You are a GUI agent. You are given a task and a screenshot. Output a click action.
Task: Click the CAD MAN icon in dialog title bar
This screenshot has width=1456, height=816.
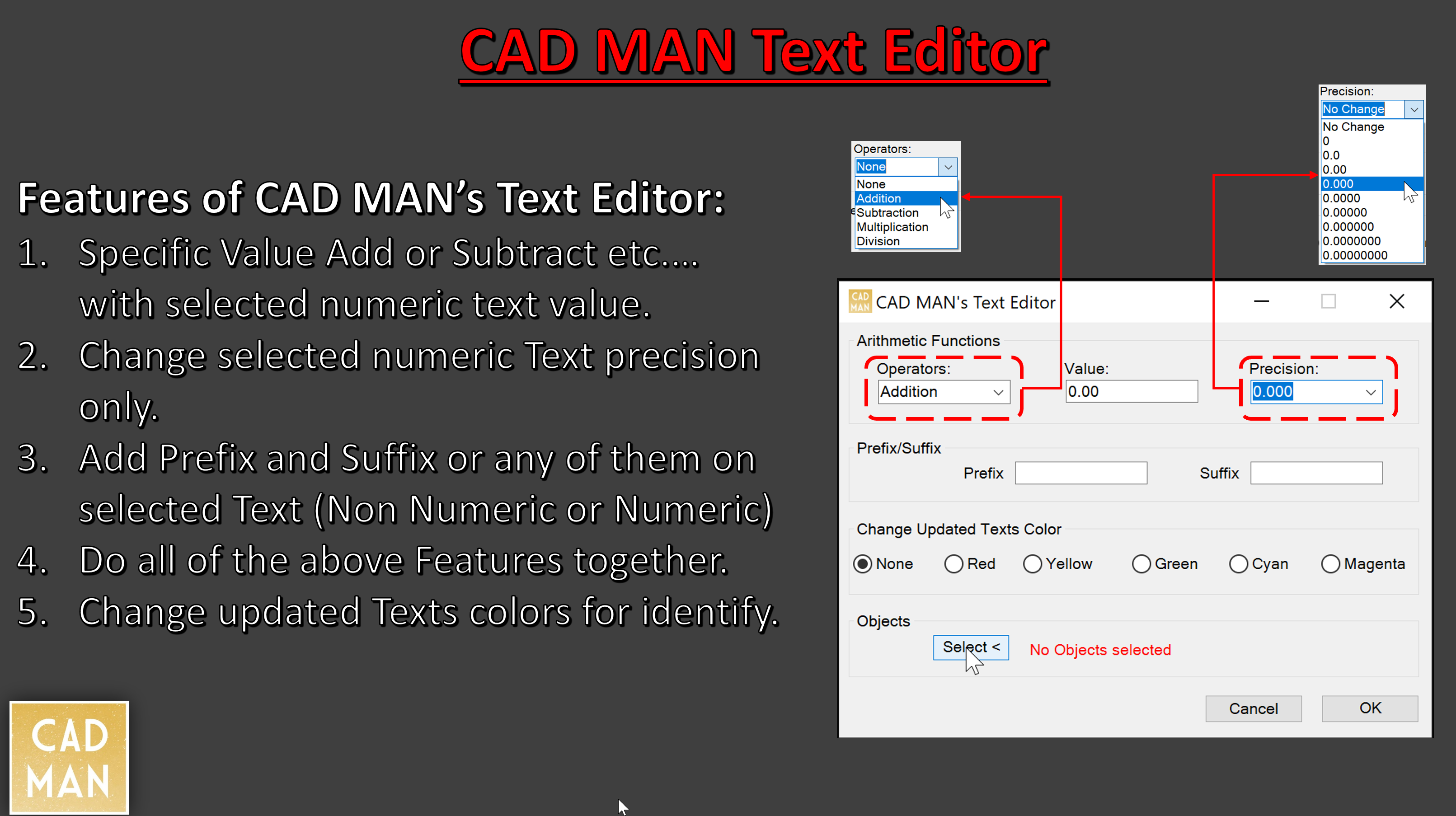860,301
